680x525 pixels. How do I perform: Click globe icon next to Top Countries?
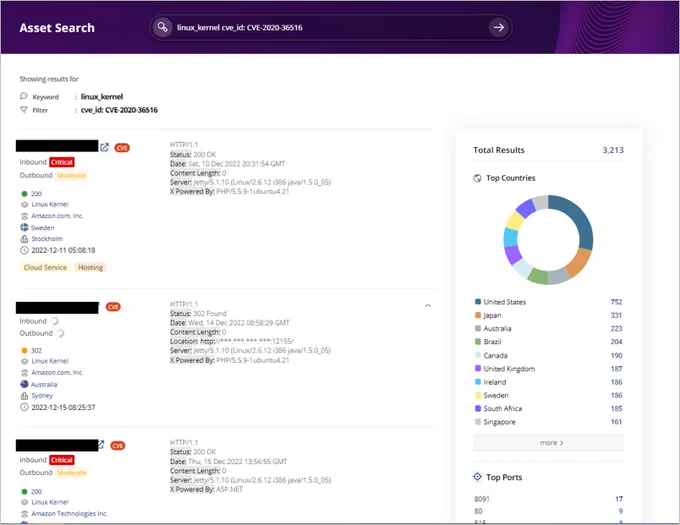click(x=477, y=178)
